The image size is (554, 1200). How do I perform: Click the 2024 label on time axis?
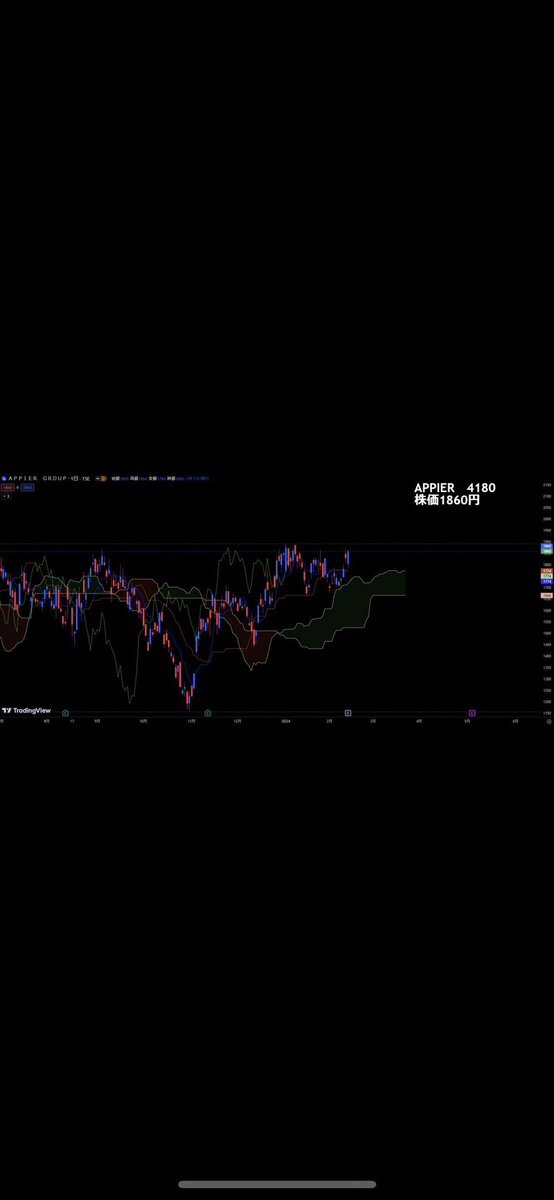[285, 720]
